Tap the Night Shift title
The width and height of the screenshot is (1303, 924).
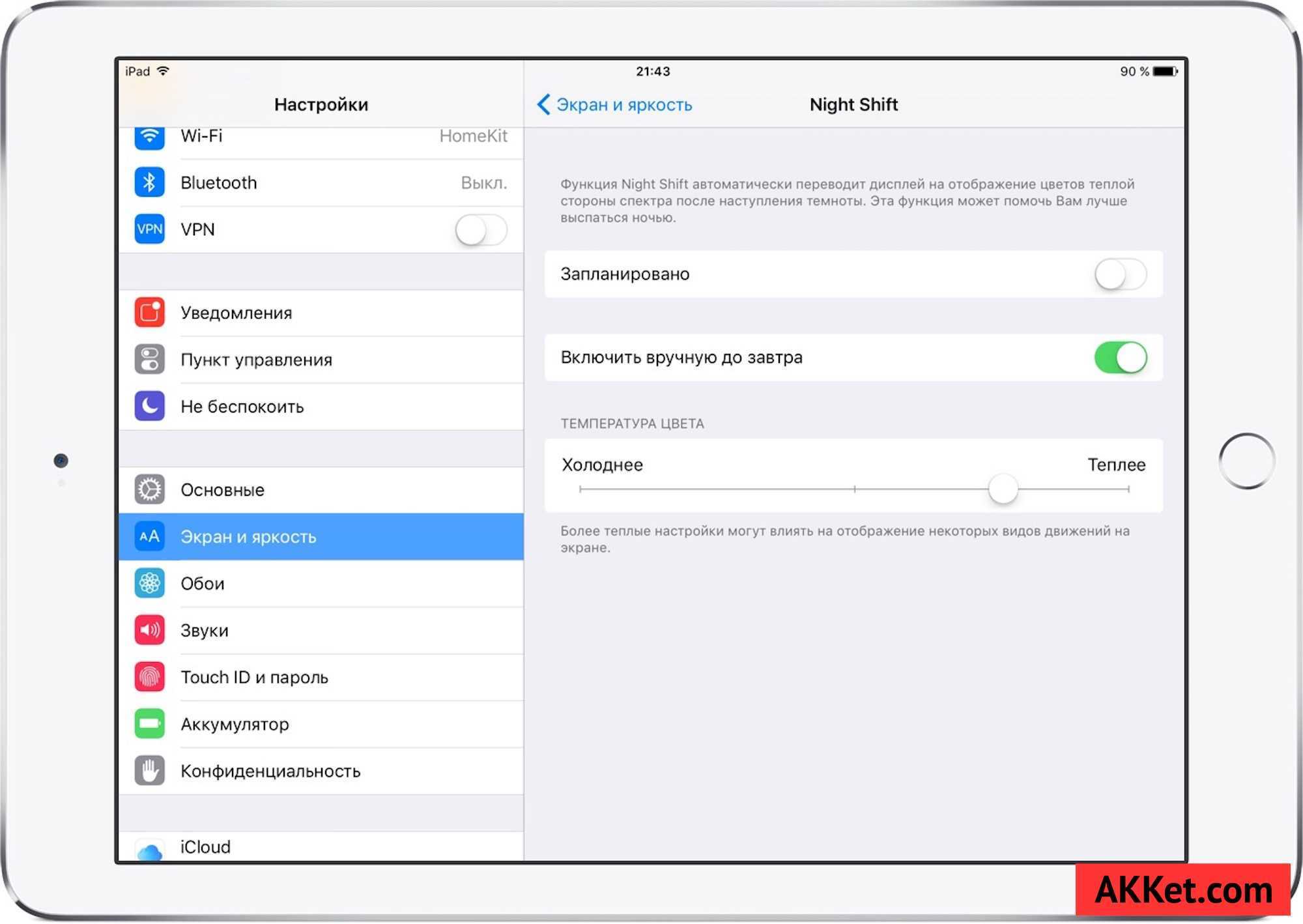pos(853,104)
